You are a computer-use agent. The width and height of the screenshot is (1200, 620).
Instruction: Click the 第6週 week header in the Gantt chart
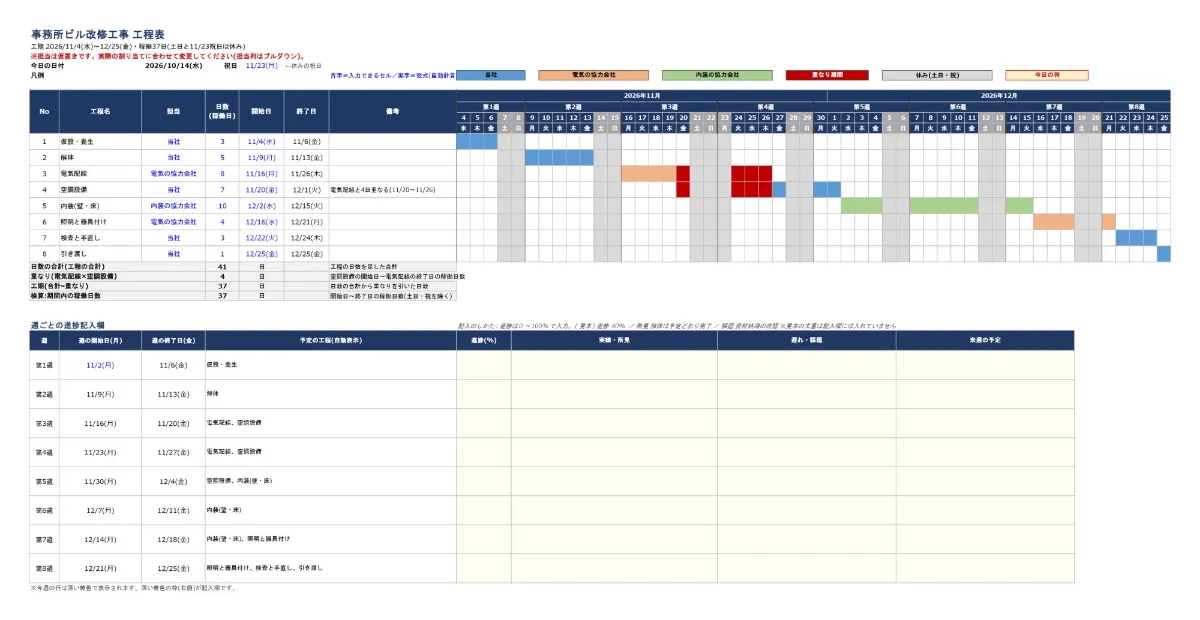[x=957, y=106]
